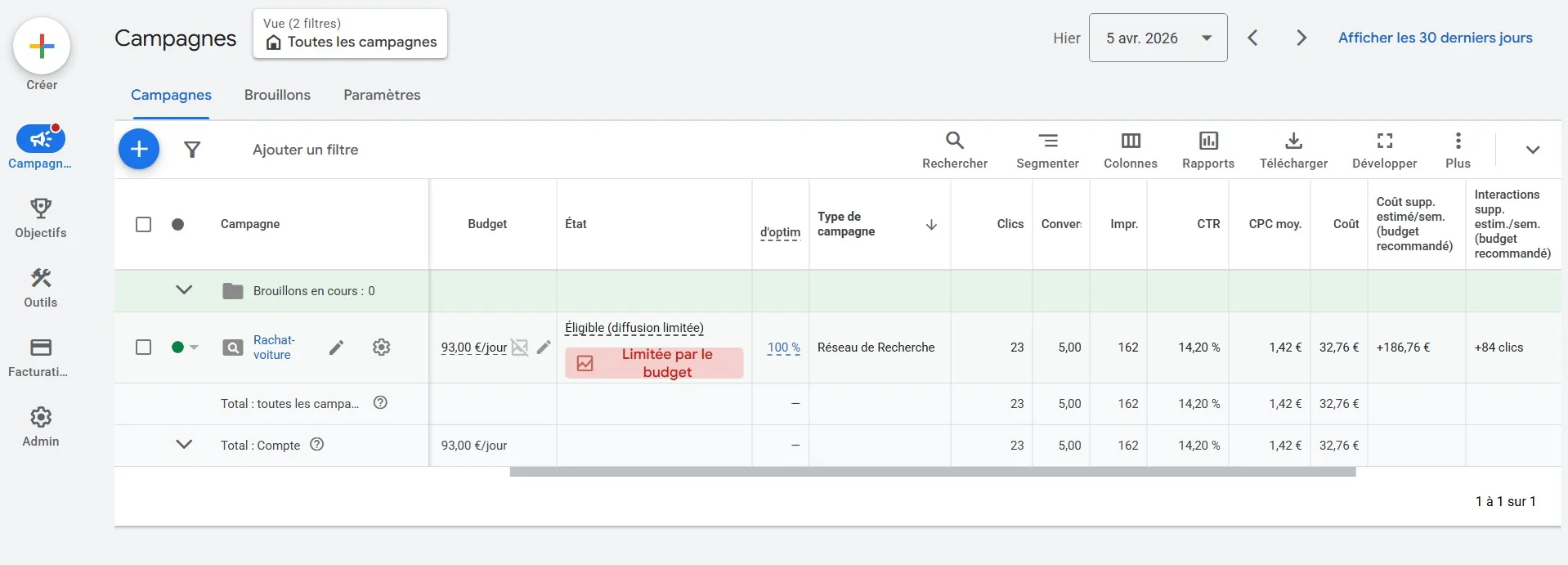Collapse the table toolbar chevron

click(x=1533, y=150)
